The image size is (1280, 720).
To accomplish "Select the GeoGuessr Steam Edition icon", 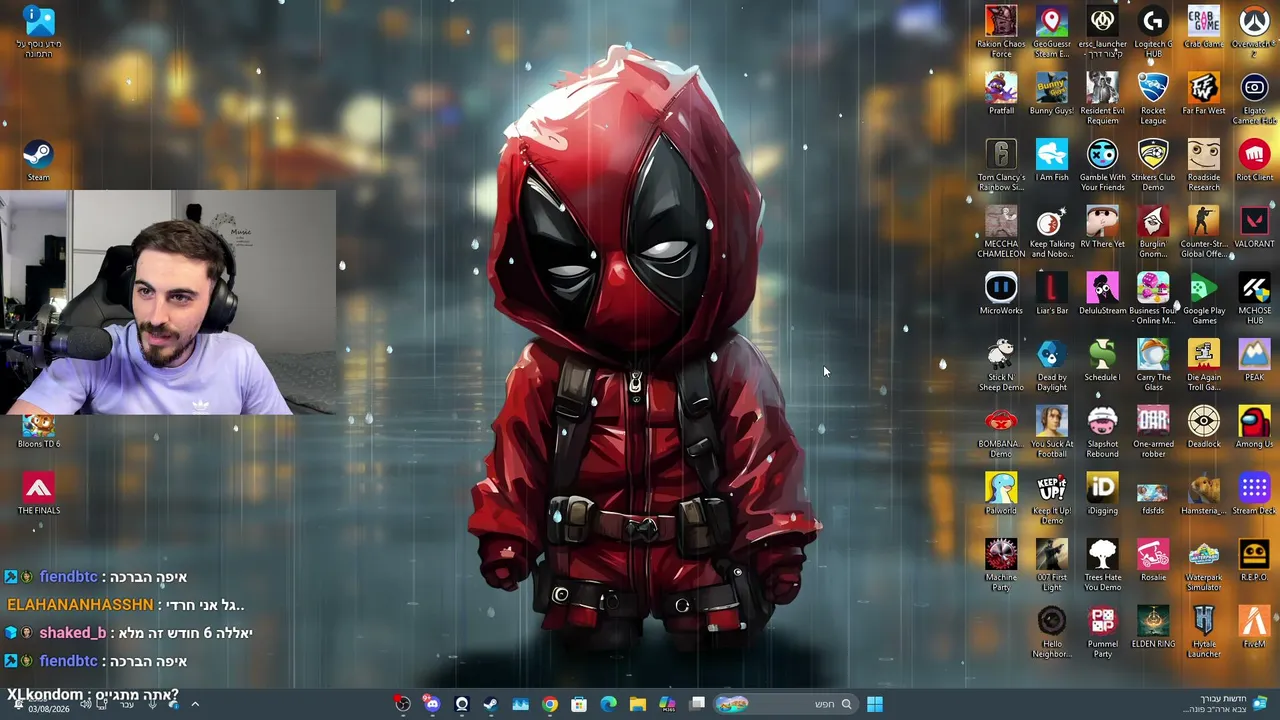I will click(1052, 30).
